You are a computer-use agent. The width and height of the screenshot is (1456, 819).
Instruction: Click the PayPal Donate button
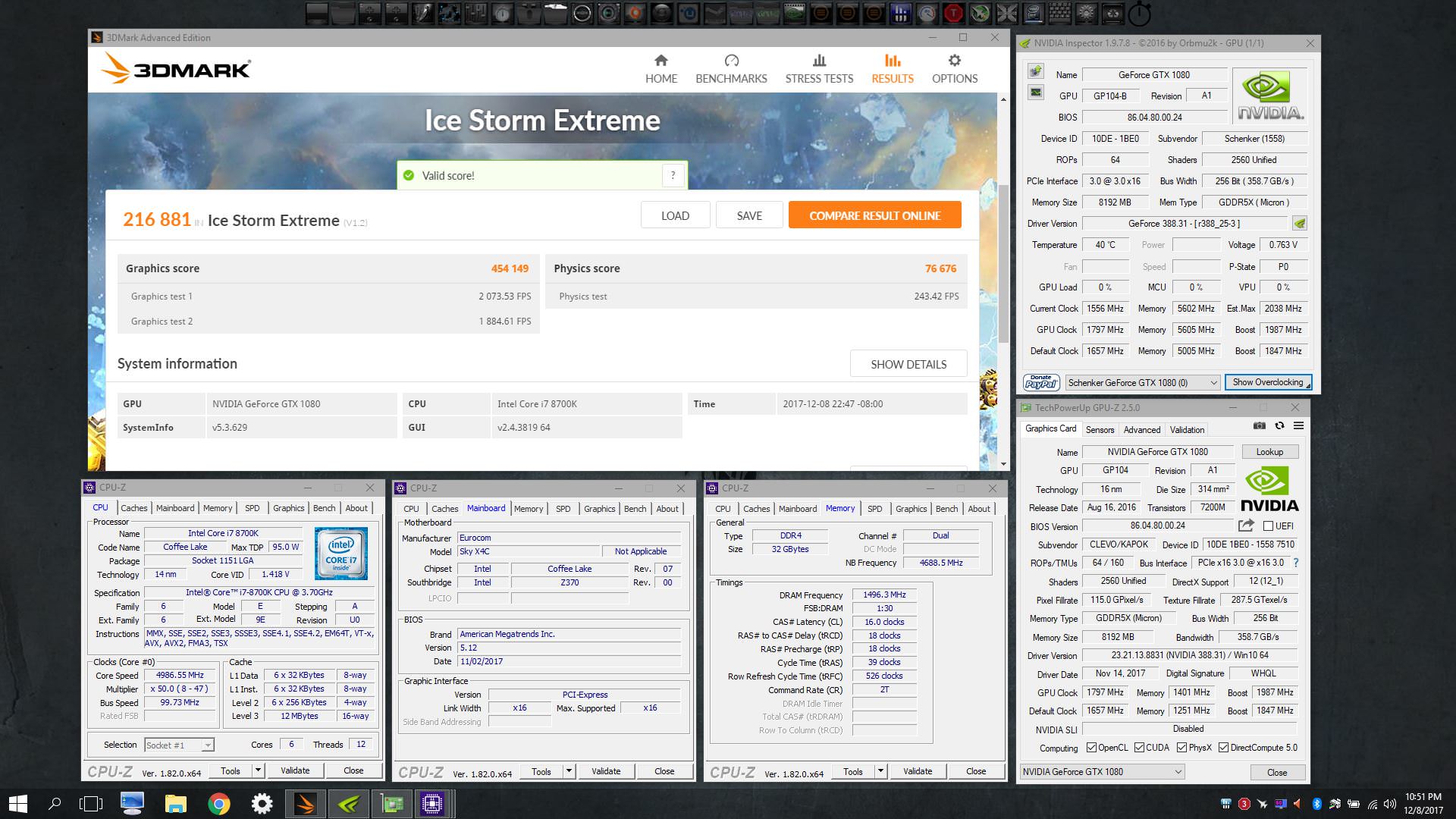click(x=1041, y=382)
